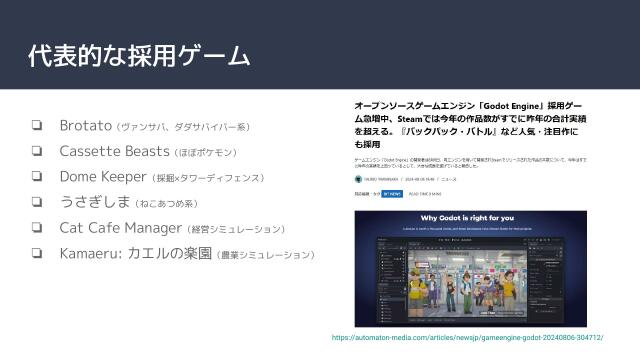The image size is (640, 360).
Task: Select the Brotato list item text
Action: point(155,126)
